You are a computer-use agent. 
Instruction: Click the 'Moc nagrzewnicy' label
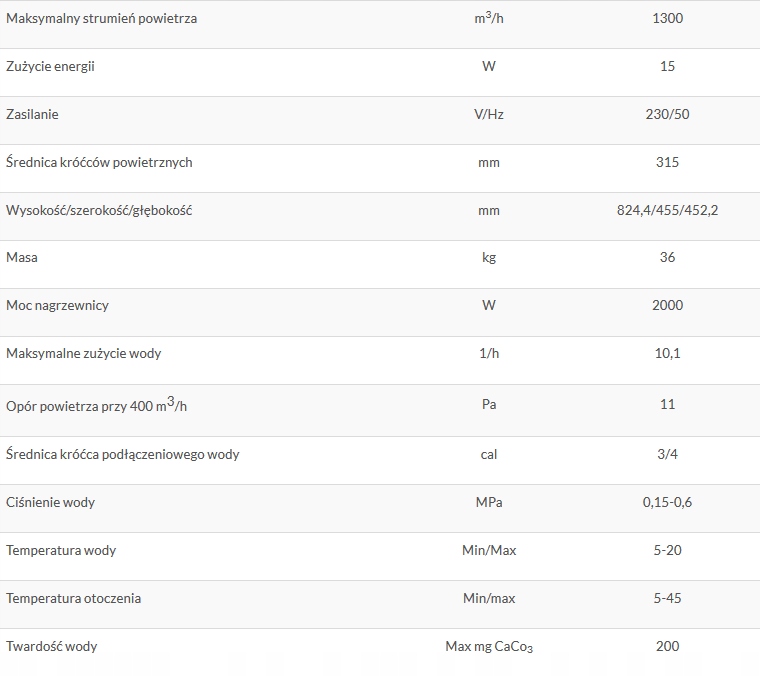[x=59, y=305]
